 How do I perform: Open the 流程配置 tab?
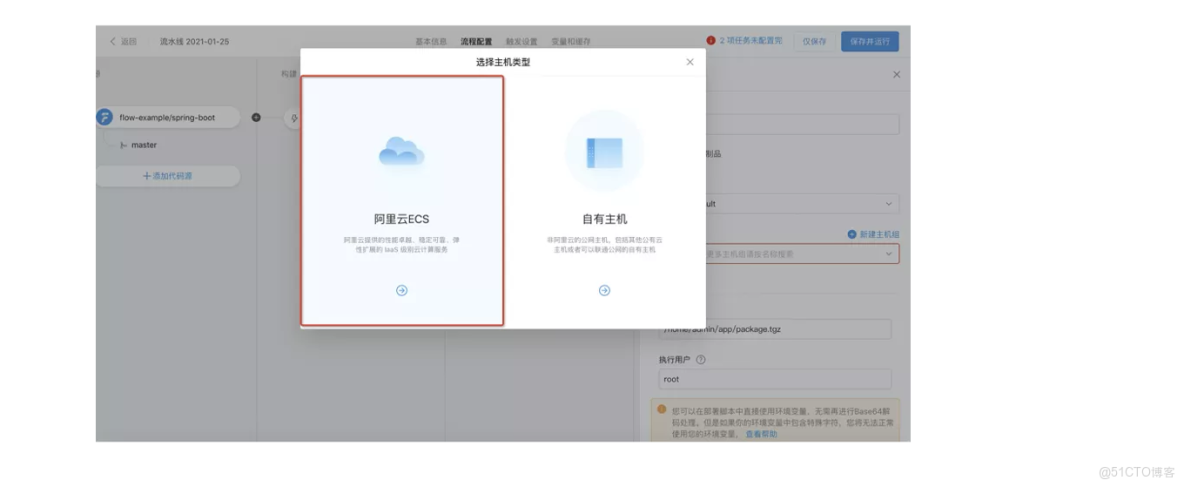[x=476, y=42]
